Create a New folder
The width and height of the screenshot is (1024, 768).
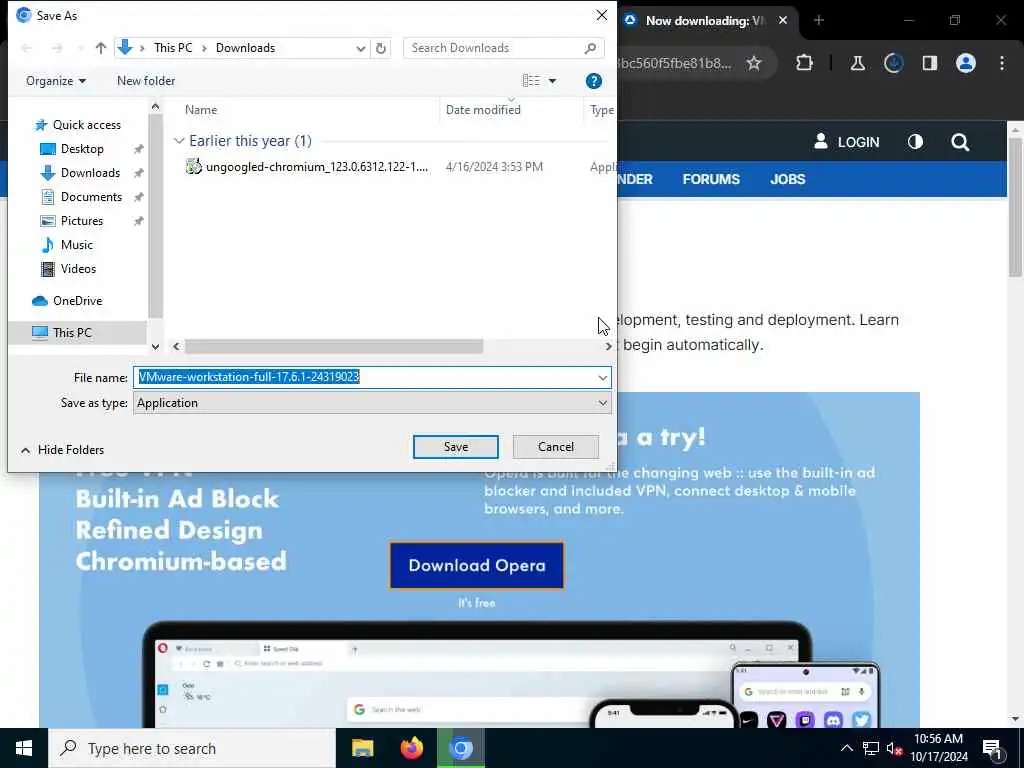(146, 81)
